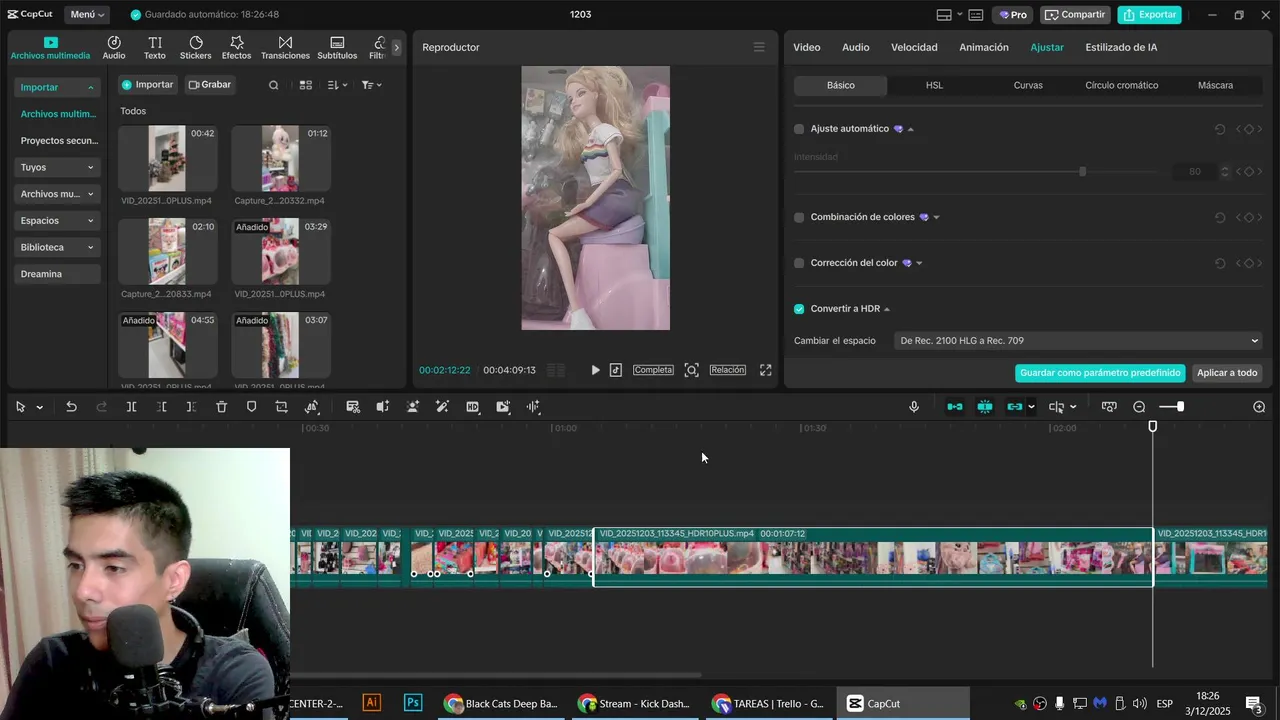Open the filter dropdown in media panel
The image size is (1280, 720).
click(x=371, y=85)
